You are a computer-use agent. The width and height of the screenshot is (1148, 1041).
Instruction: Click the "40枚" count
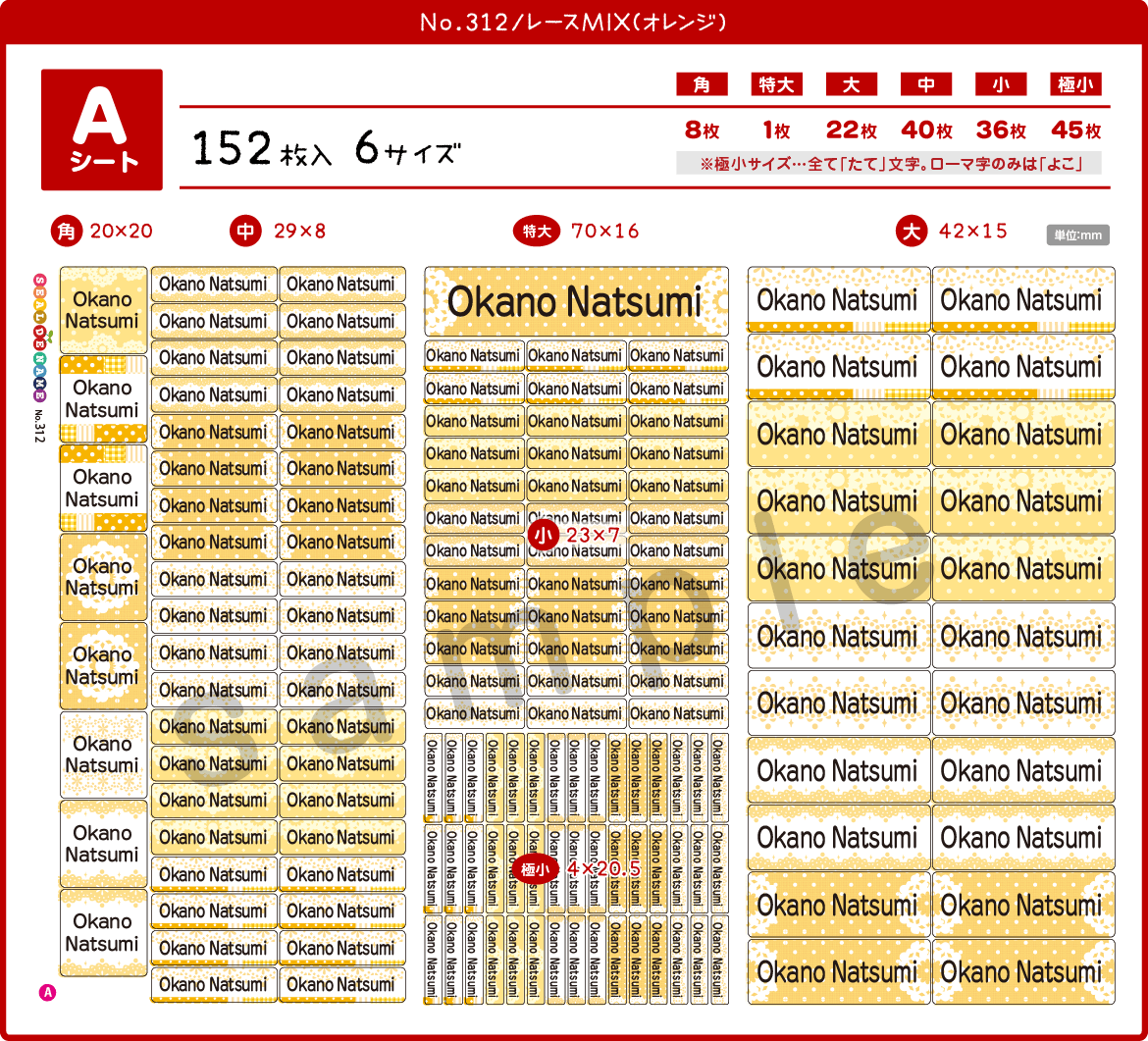click(926, 130)
